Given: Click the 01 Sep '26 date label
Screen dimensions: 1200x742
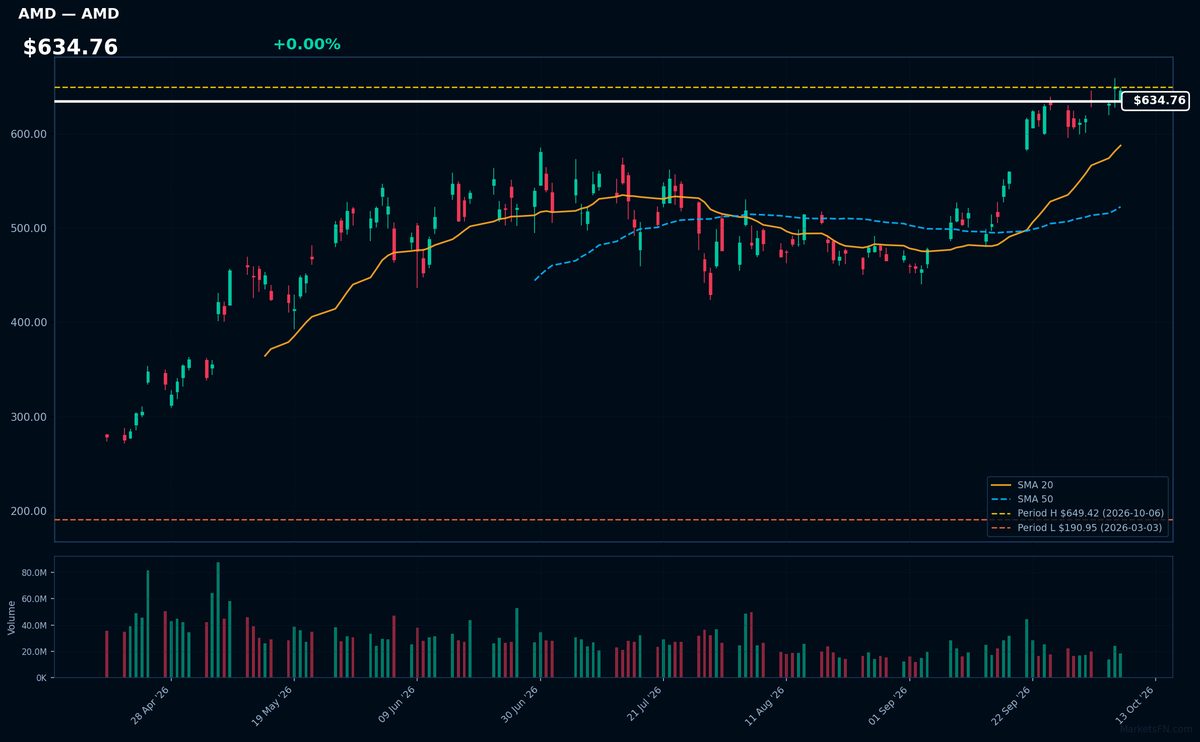Looking at the screenshot, I should click(x=889, y=705).
